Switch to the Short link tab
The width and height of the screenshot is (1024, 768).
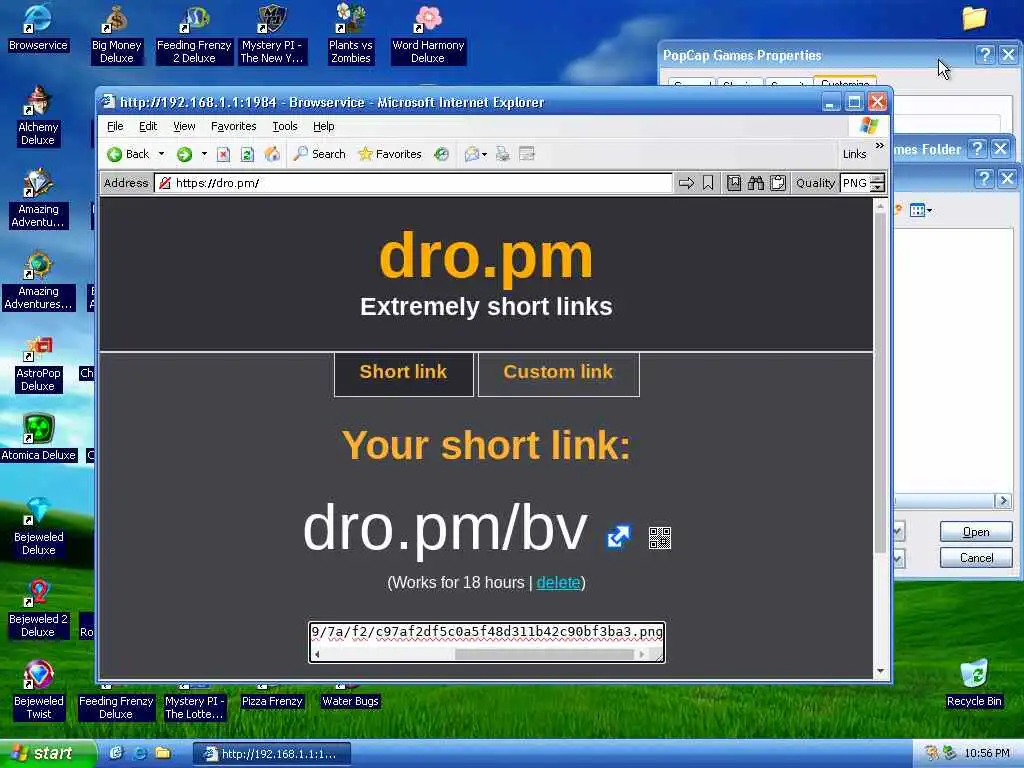tap(404, 374)
